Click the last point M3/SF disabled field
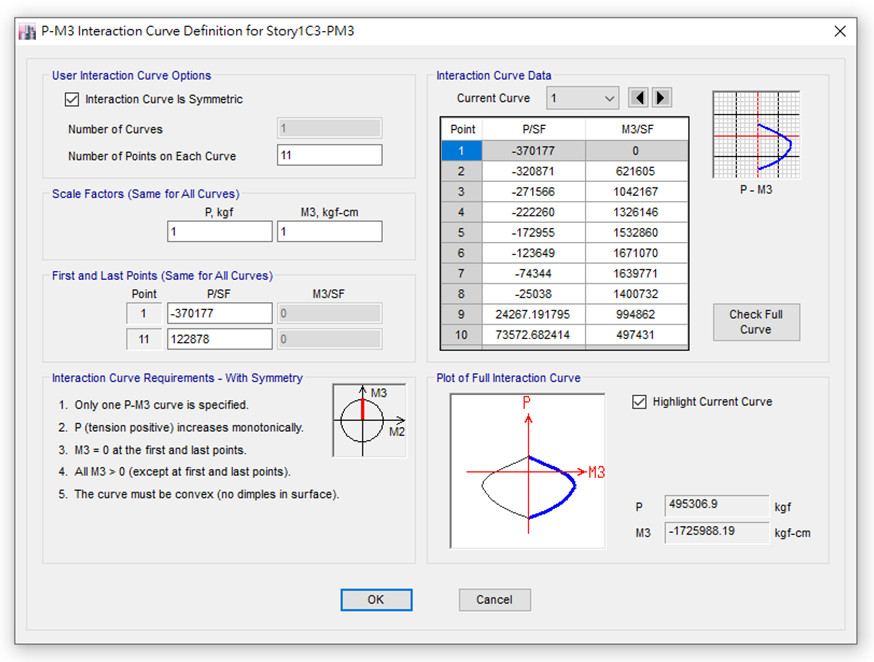 click(x=329, y=339)
